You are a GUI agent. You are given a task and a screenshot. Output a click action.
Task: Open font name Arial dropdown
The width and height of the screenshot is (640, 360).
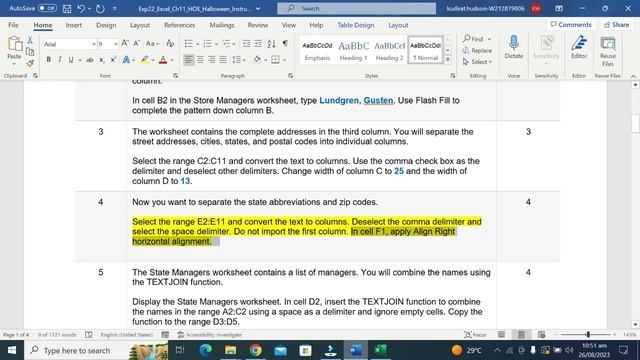[x=93, y=44]
